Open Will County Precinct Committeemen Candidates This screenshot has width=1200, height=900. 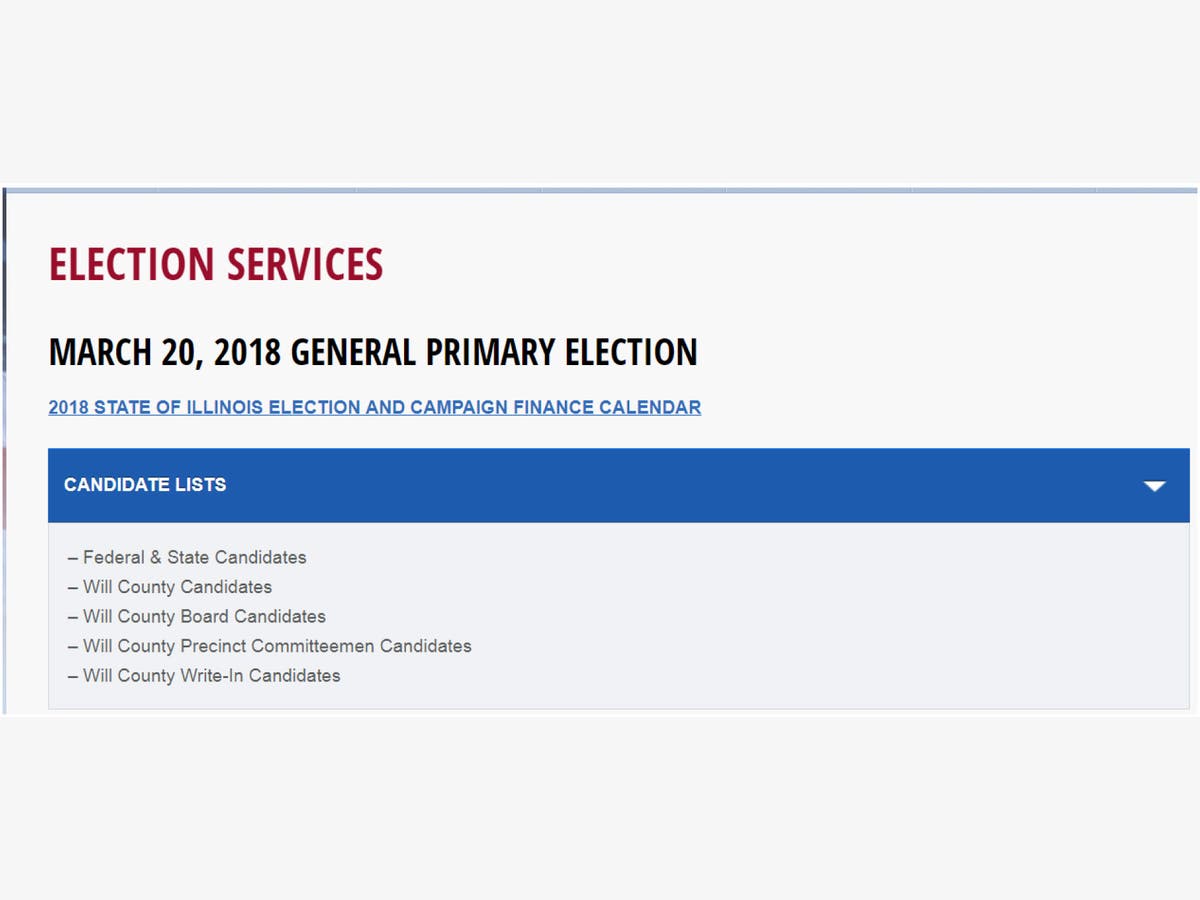277,646
